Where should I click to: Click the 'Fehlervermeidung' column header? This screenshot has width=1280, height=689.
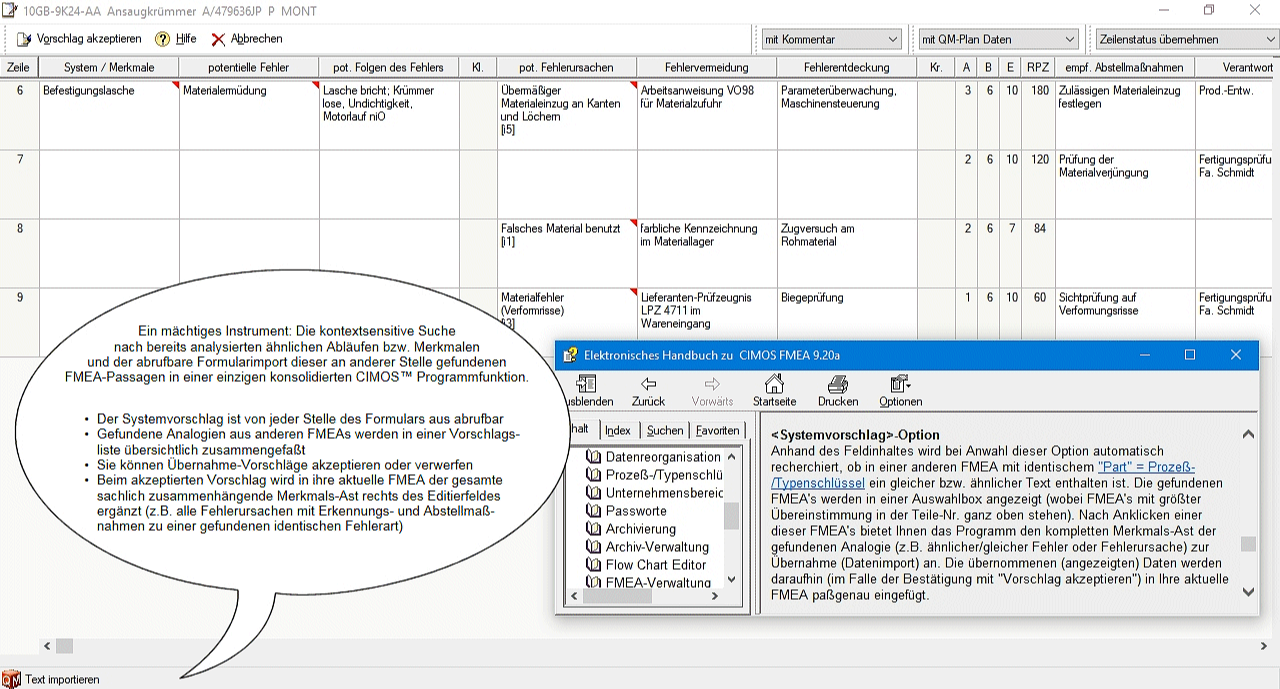point(706,67)
